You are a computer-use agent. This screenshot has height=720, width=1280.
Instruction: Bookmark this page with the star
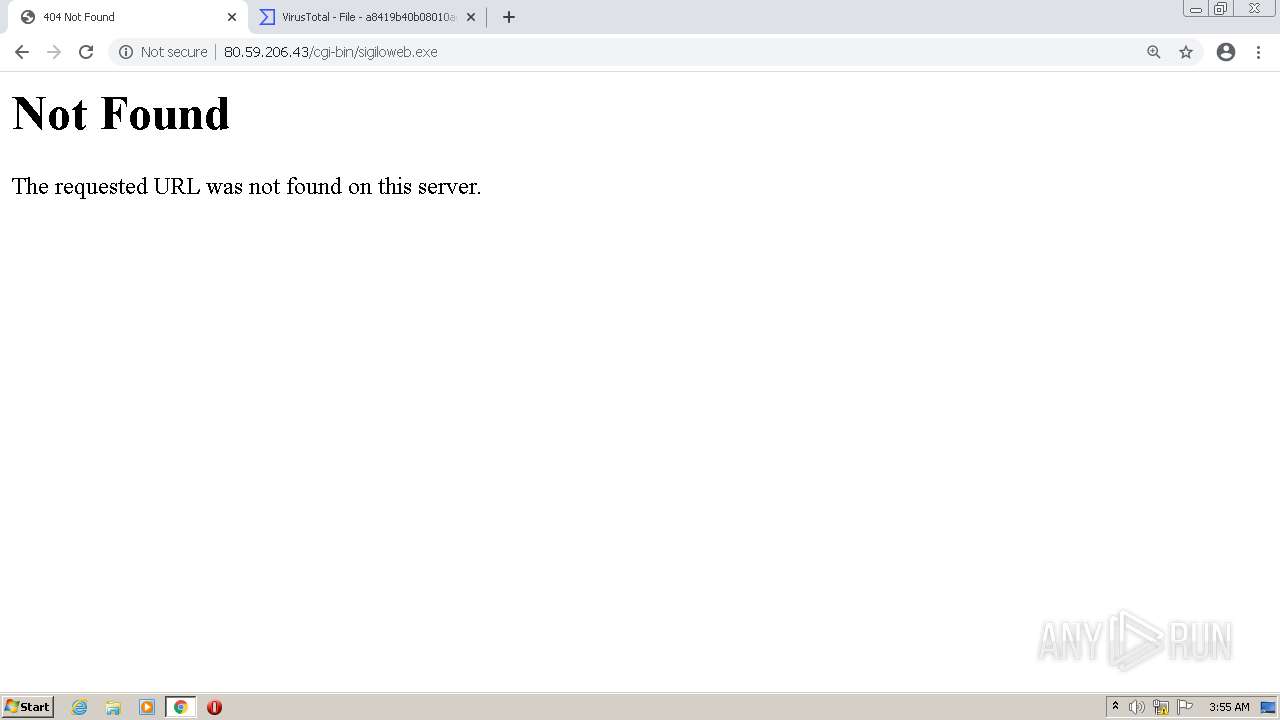(1186, 52)
